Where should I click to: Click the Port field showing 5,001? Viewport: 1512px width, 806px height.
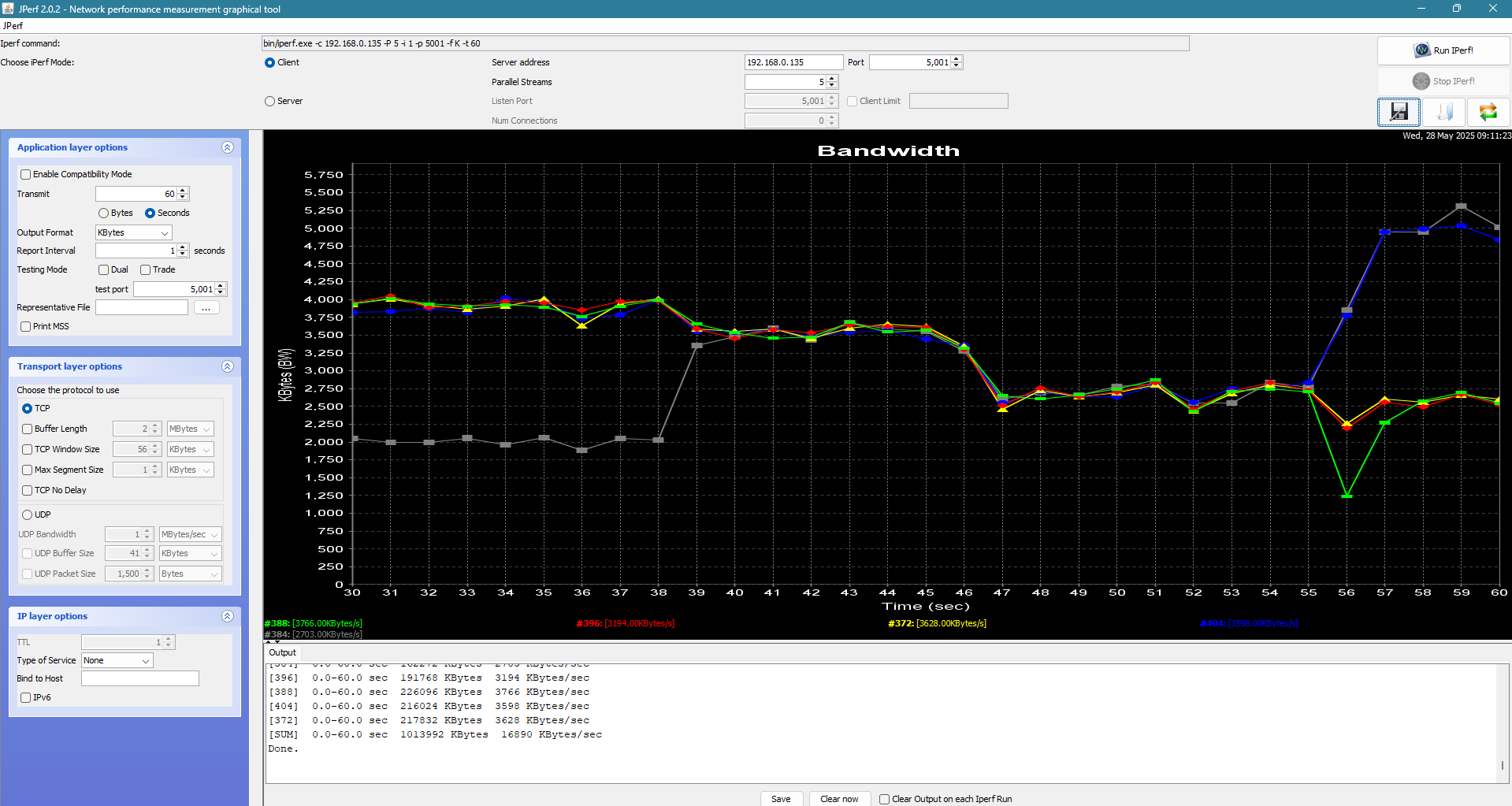[x=910, y=62]
